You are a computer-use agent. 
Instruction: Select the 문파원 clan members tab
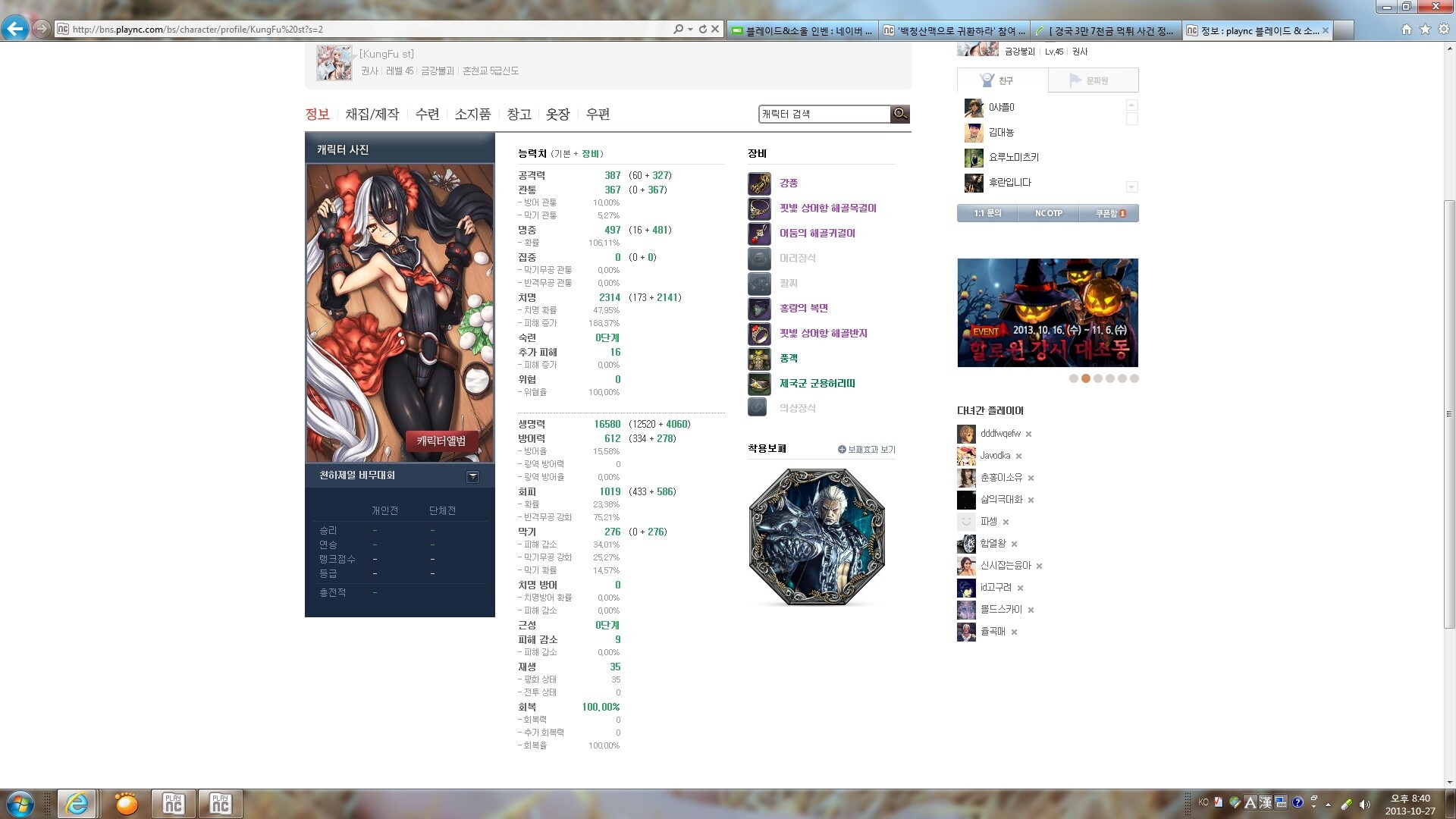pyautogui.click(x=1094, y=80)
